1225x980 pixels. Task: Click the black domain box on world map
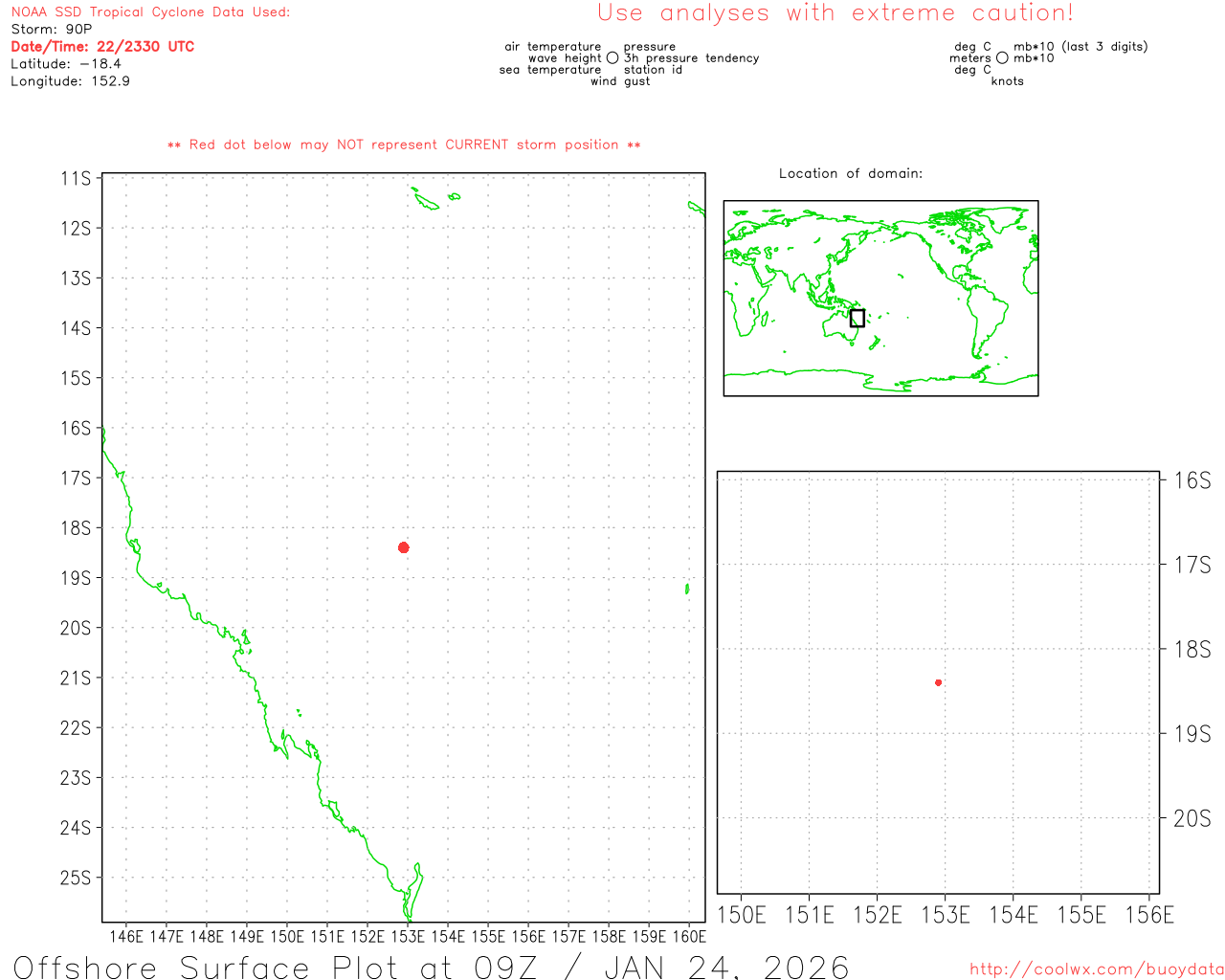point(857,318)
